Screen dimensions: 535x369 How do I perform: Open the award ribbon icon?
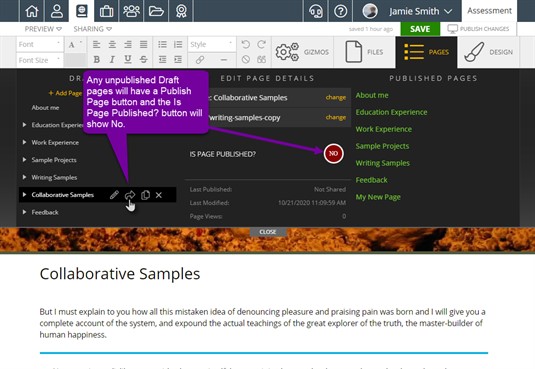[x=181, y=11]
